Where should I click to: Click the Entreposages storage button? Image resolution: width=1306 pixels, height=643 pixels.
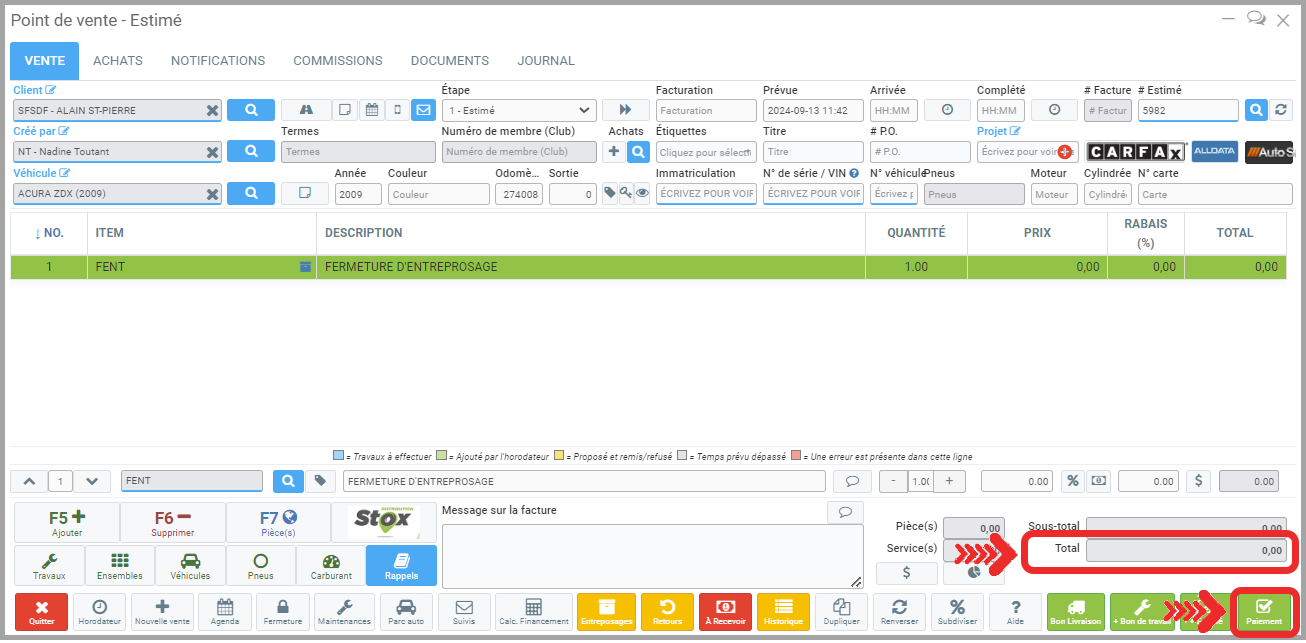click(607, 612)
